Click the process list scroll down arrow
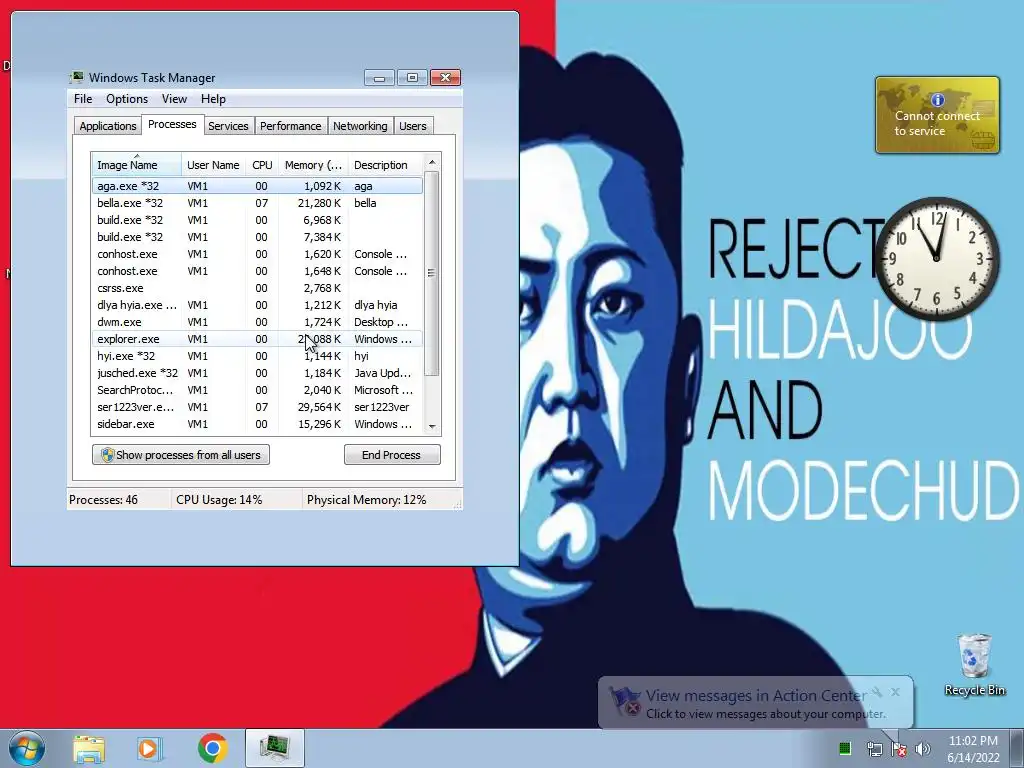This screenshot has width=1024, height=768. (432, 426)
